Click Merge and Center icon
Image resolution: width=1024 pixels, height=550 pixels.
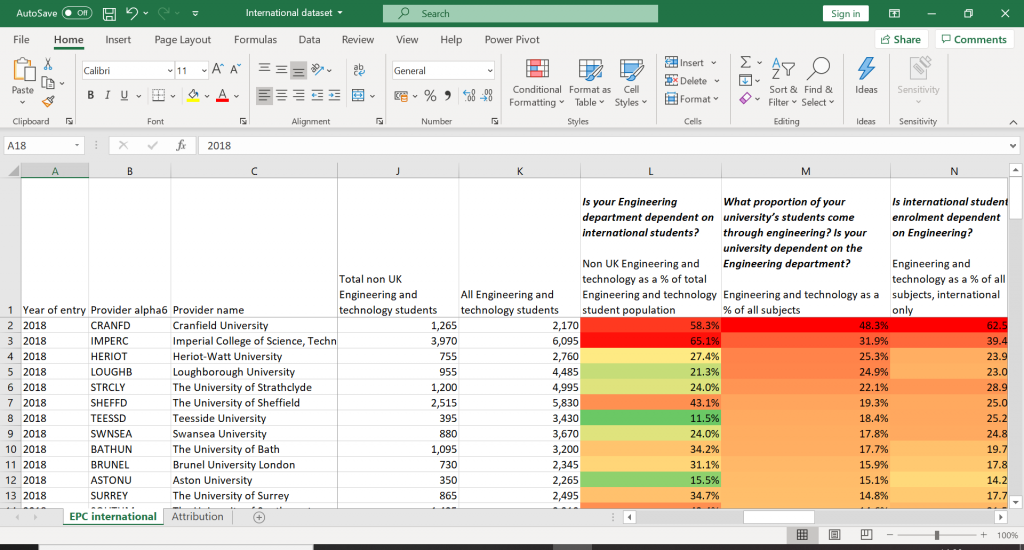pos(359,95)
